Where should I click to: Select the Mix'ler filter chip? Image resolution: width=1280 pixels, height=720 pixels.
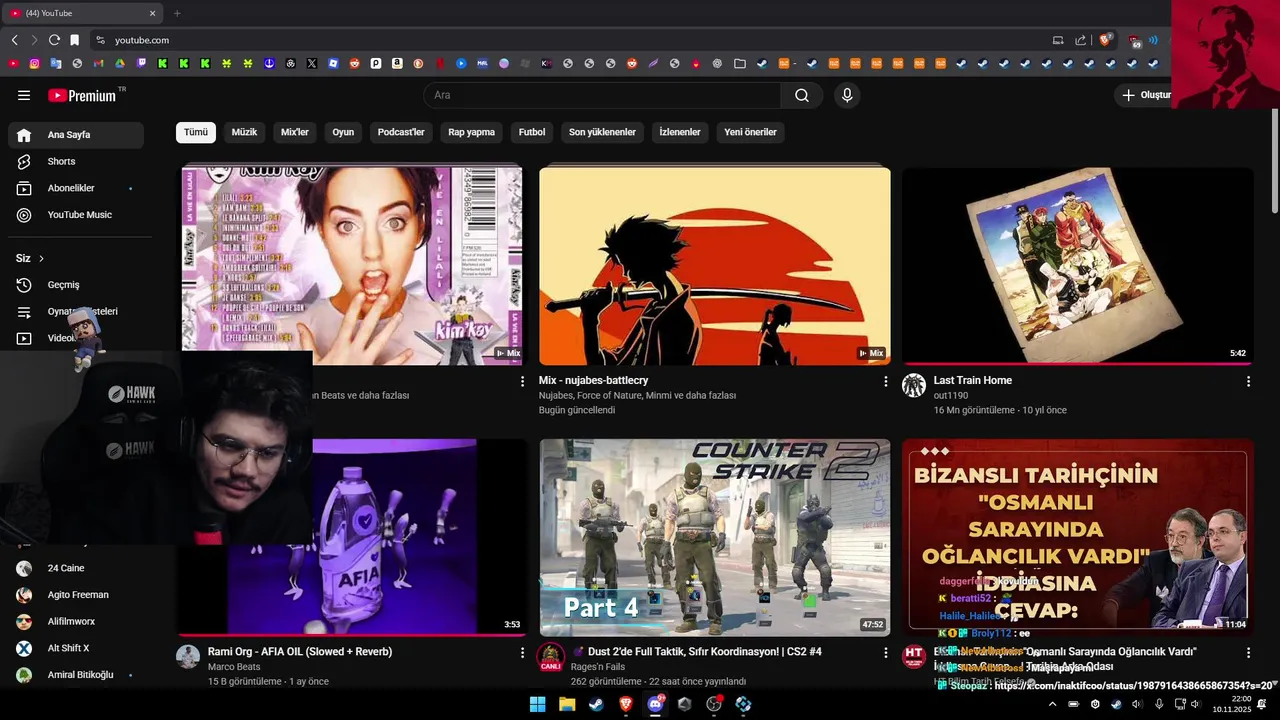click(295, 132)
